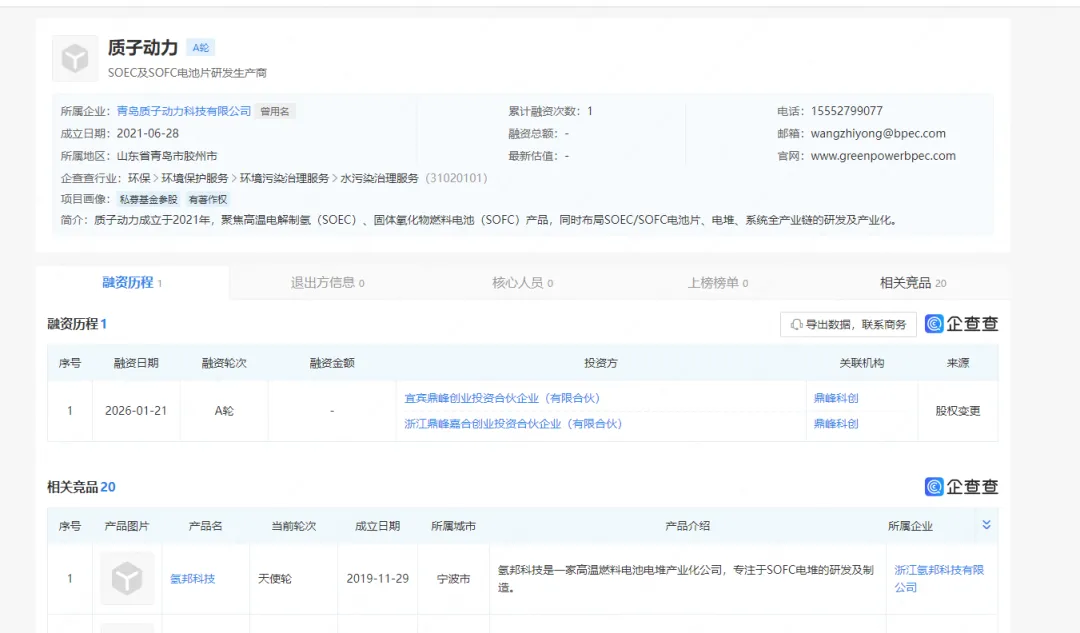
Task: Click the 企查查 logo beside 相关竞品
Action: click(x=962, y=487)
